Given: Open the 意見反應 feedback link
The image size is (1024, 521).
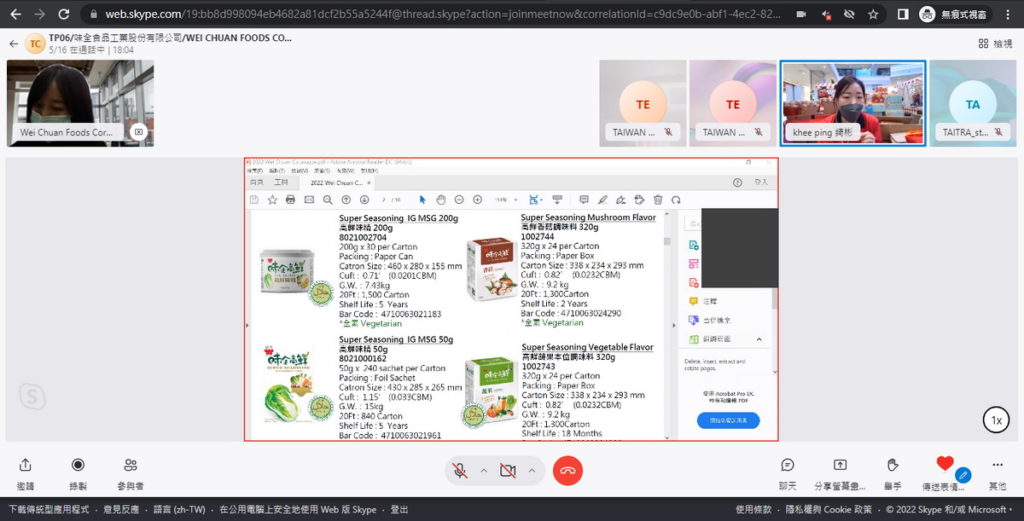Looking at the screenshot, I should (x=121, y=509).
